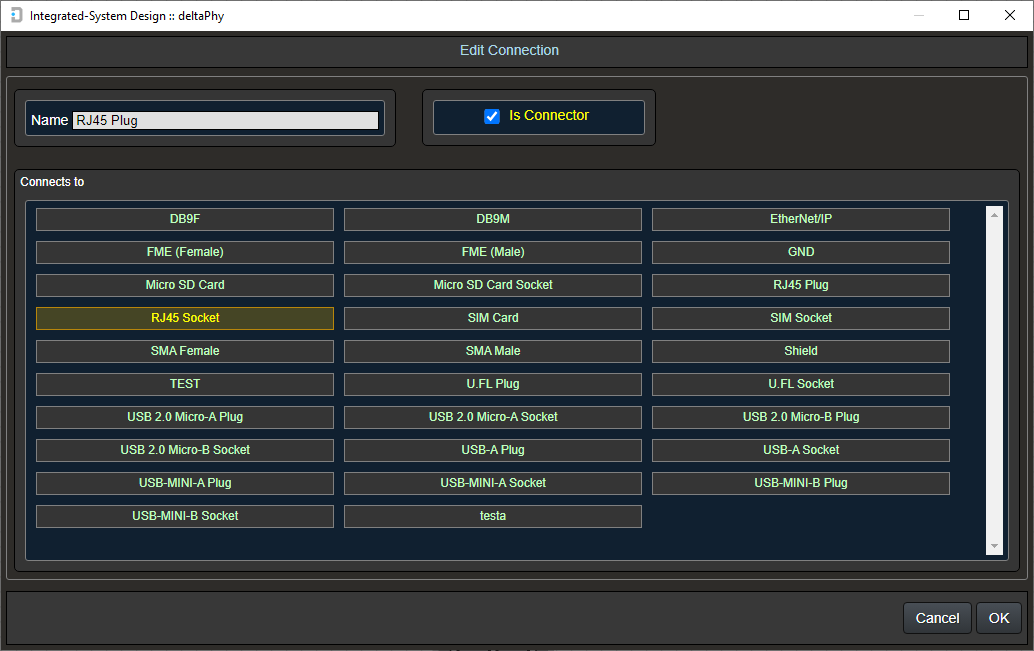Deselect the highlighted RJ45 Socket connection

[185, 318]
